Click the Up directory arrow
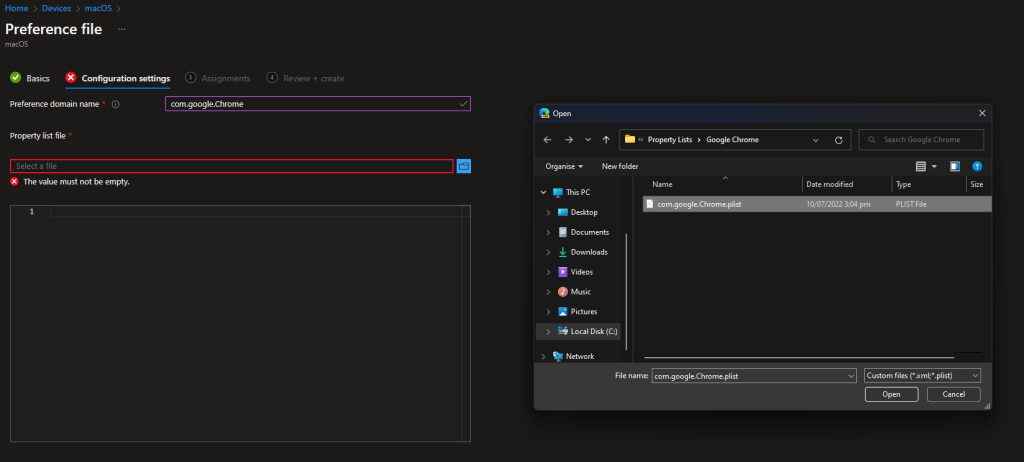This screenshot has height=462, width=1024. tap(606, 139)
